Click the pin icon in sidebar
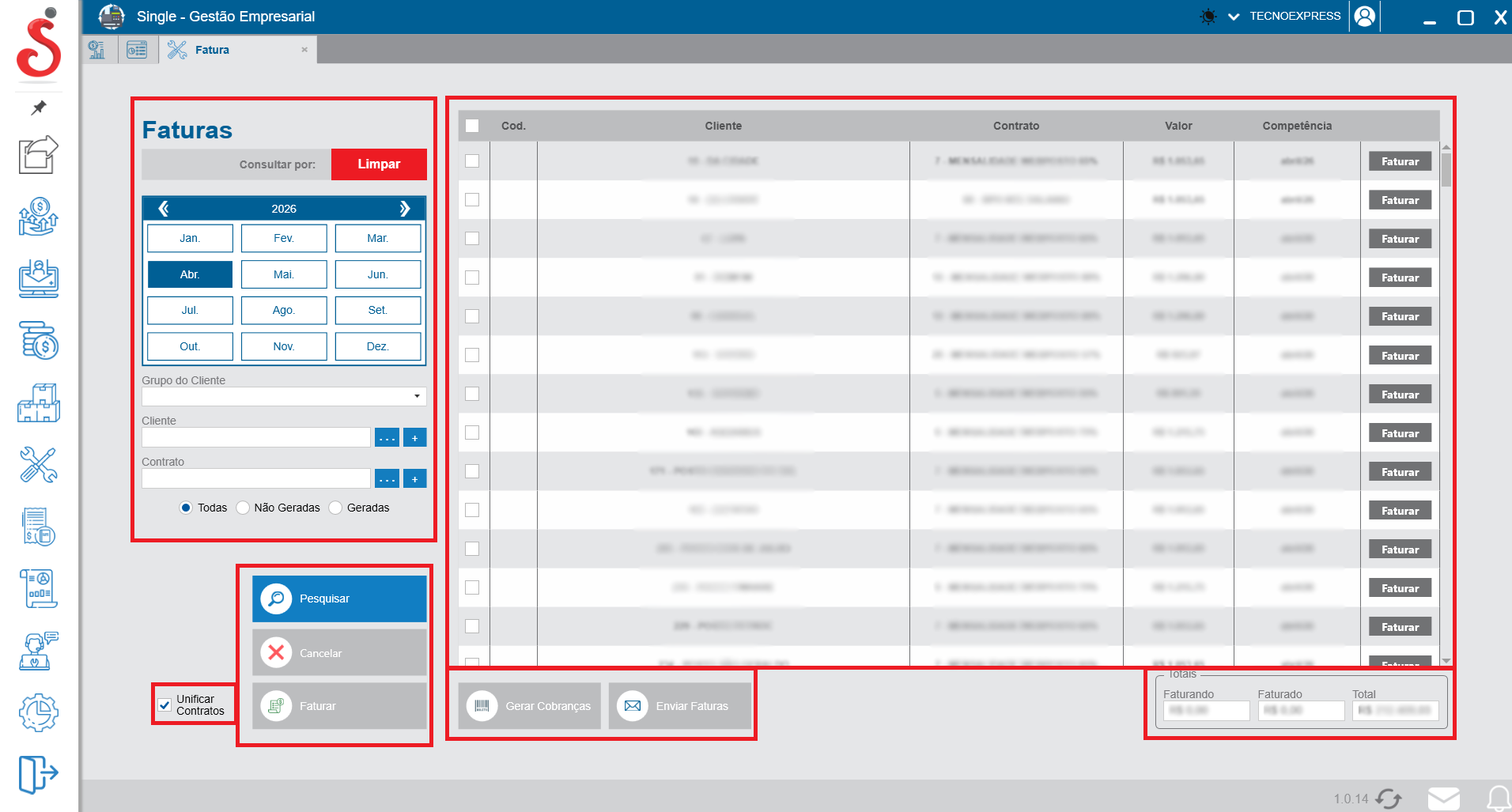Viewport: 1512px width, 812px height. pyautogui.click(x=39, y=108)
